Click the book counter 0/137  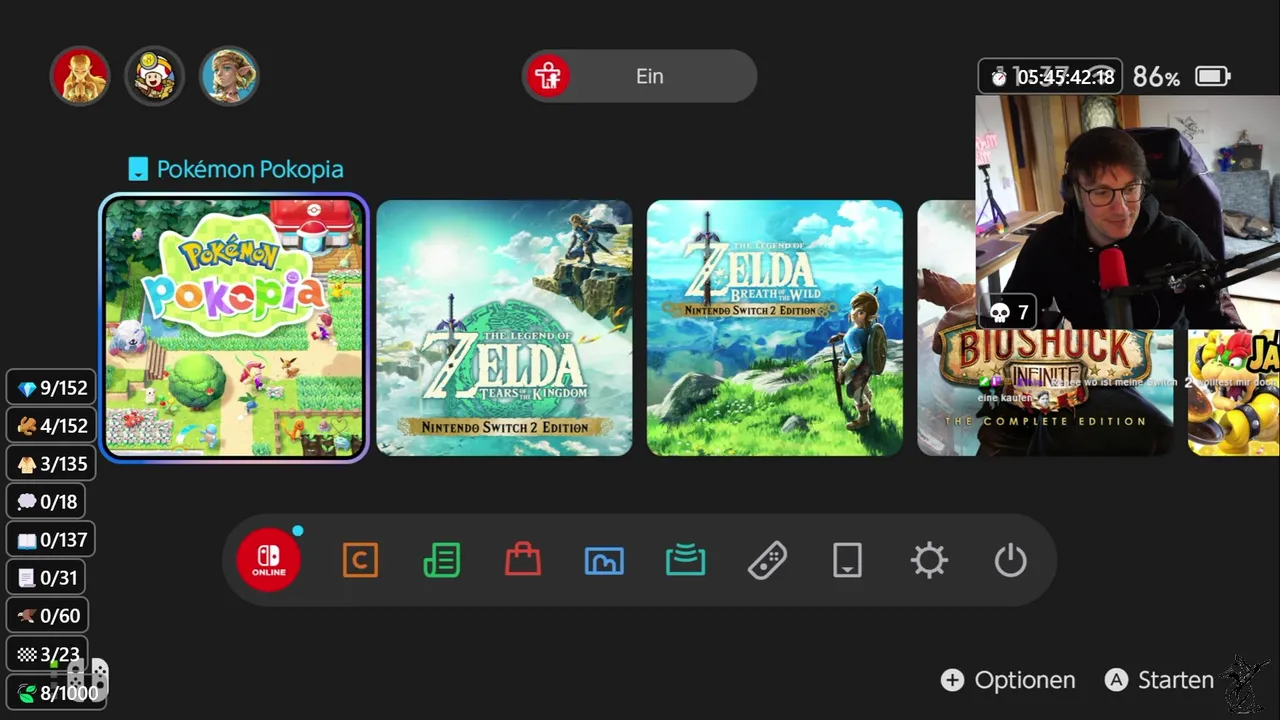(x=51, y=540)
